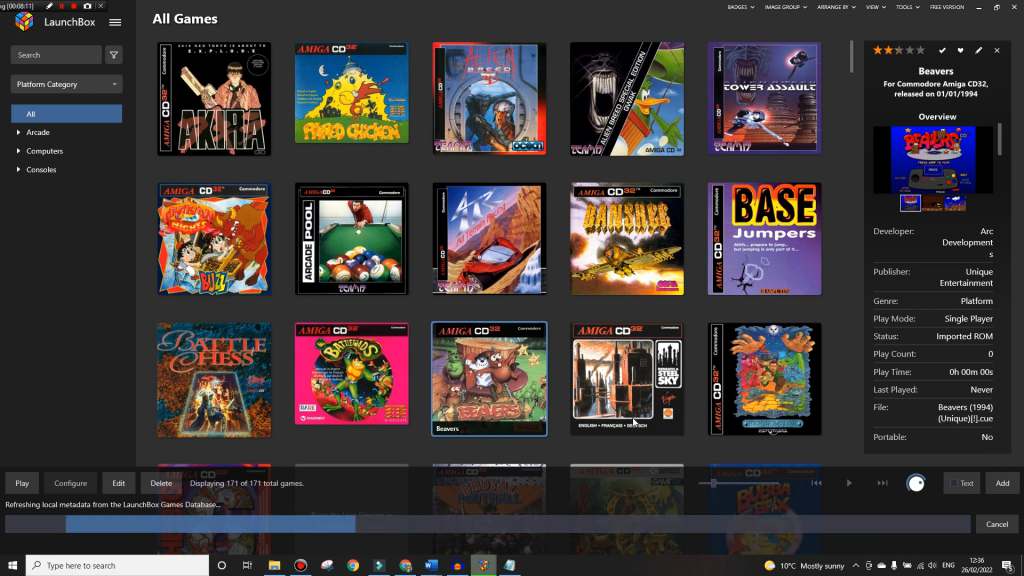Open the Badges menu

pyautogui.click(x=741, y=7)
